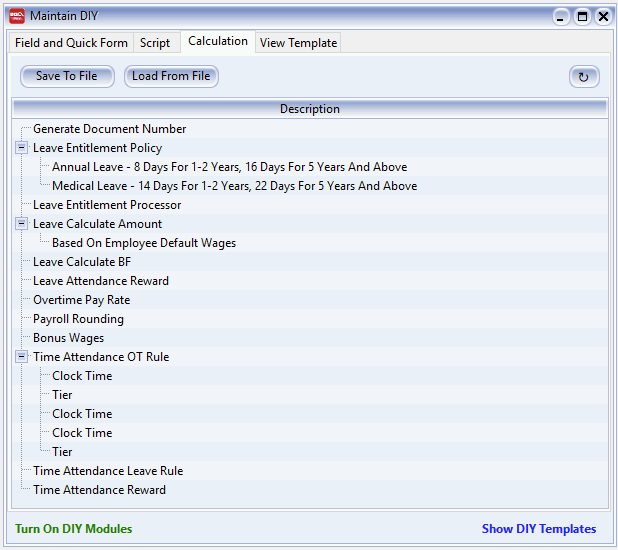Viewport: 618px width, 550px height.
Task: Open Show DIY Templates link
Action: (x=539, y=529)
